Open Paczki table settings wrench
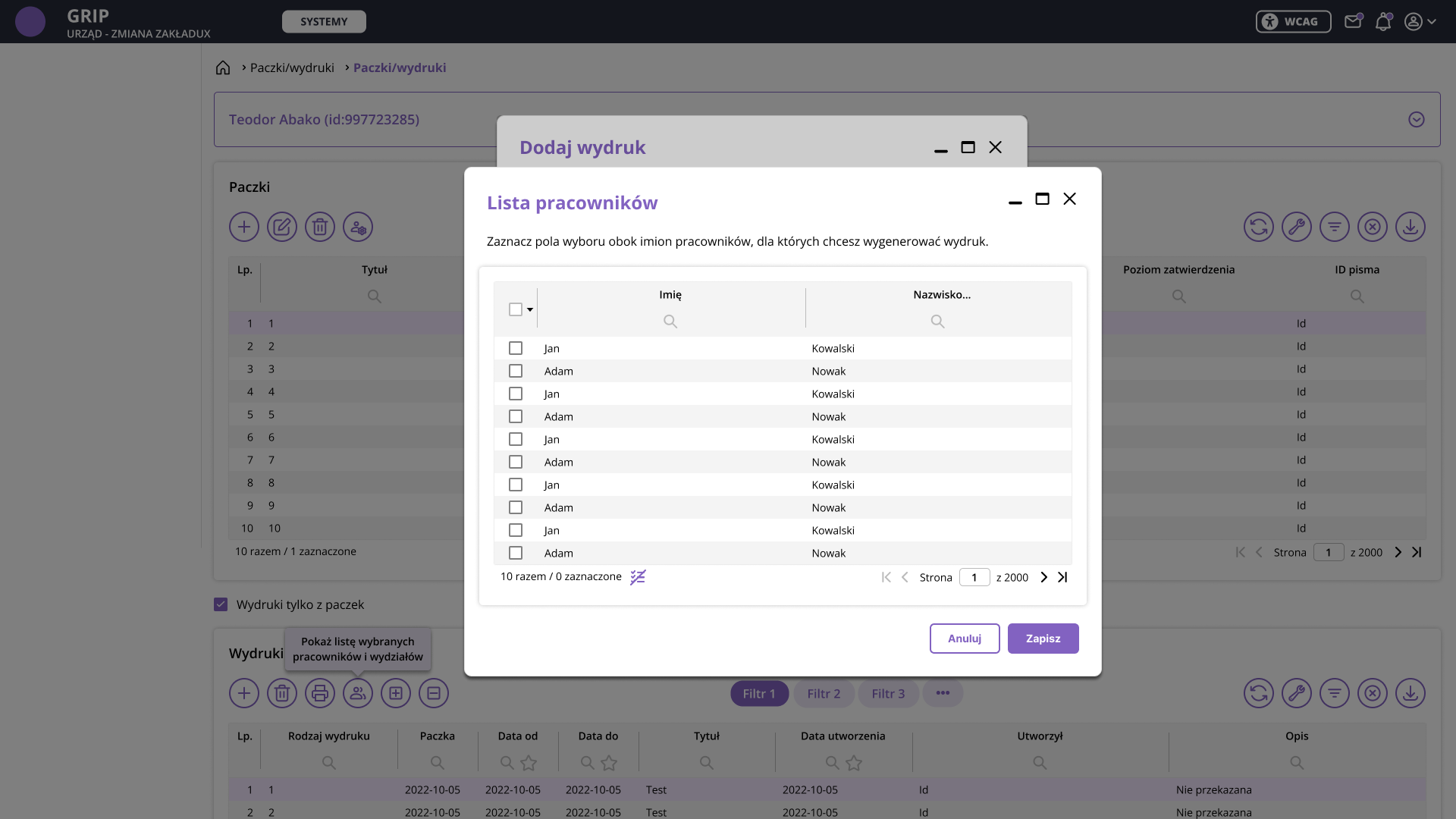The image size is (1456, 819). click(1297, 227)
